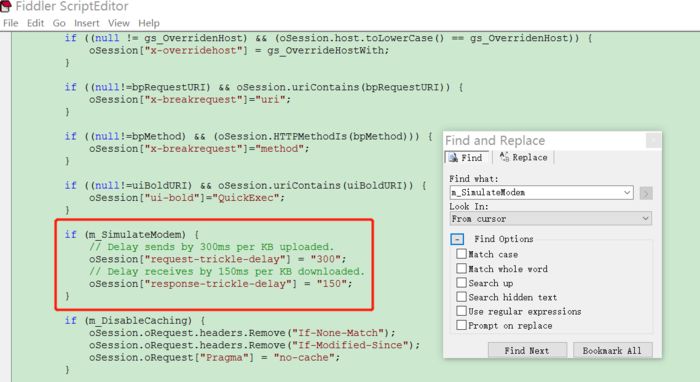This screenshot has width=700, height=382.
Task: Enable Search up checkbox
Action: click(461, 282)
